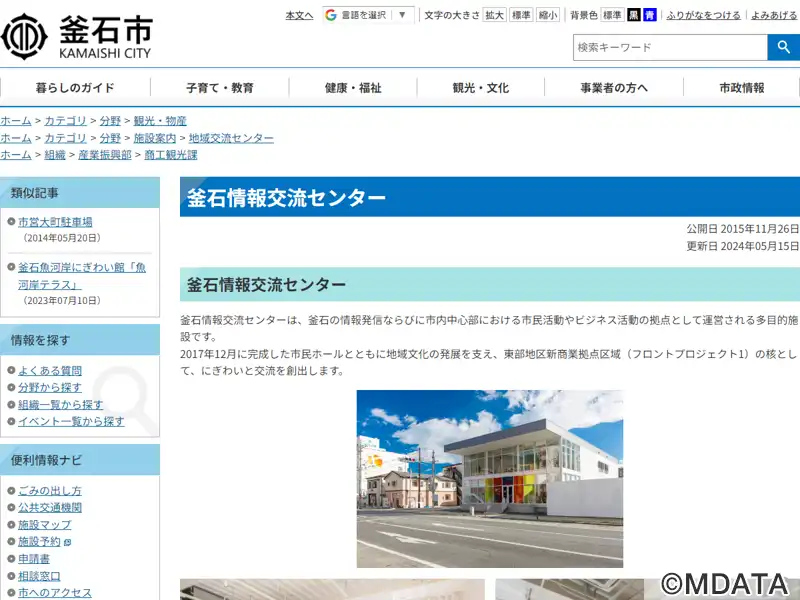Image resolution: width=800 pixels, height=600 pixels.
Task: Click 組織一覧から探す link
Action: coord(61,405)
